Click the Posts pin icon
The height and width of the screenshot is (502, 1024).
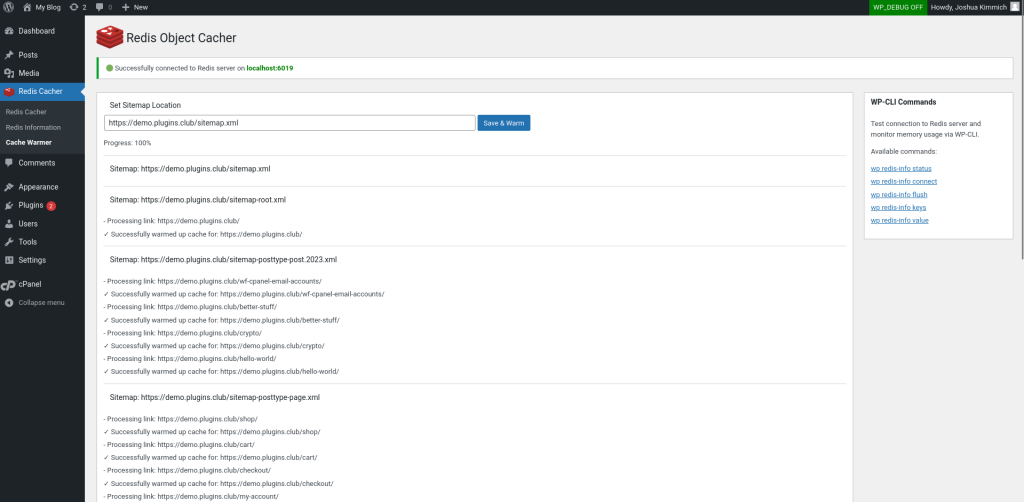[x=9, y=55]
